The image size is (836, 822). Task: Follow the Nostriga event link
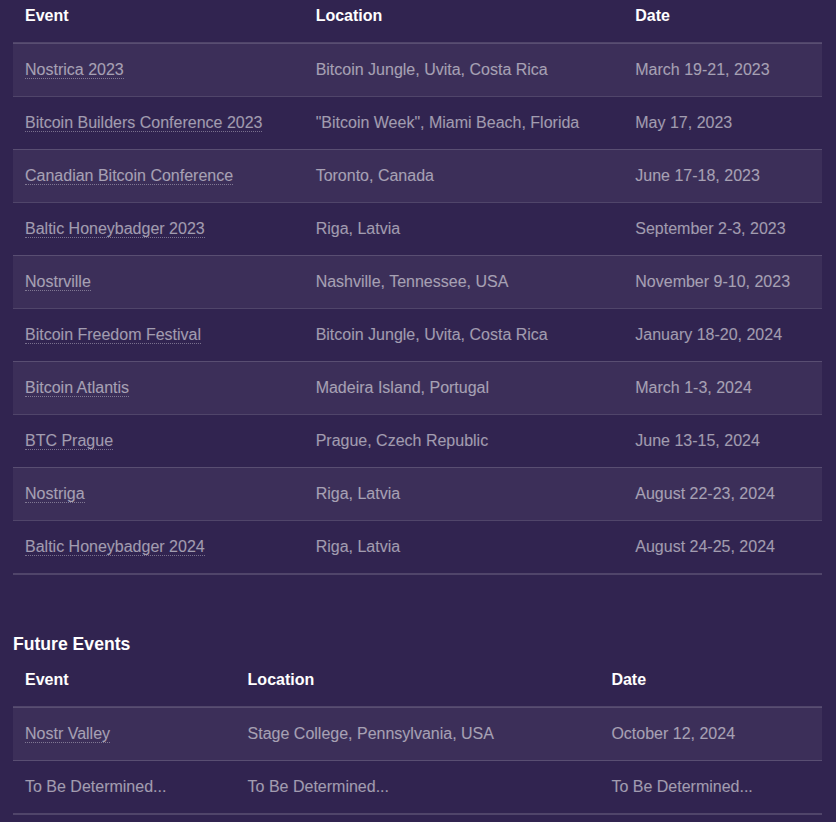coord(55,494)
